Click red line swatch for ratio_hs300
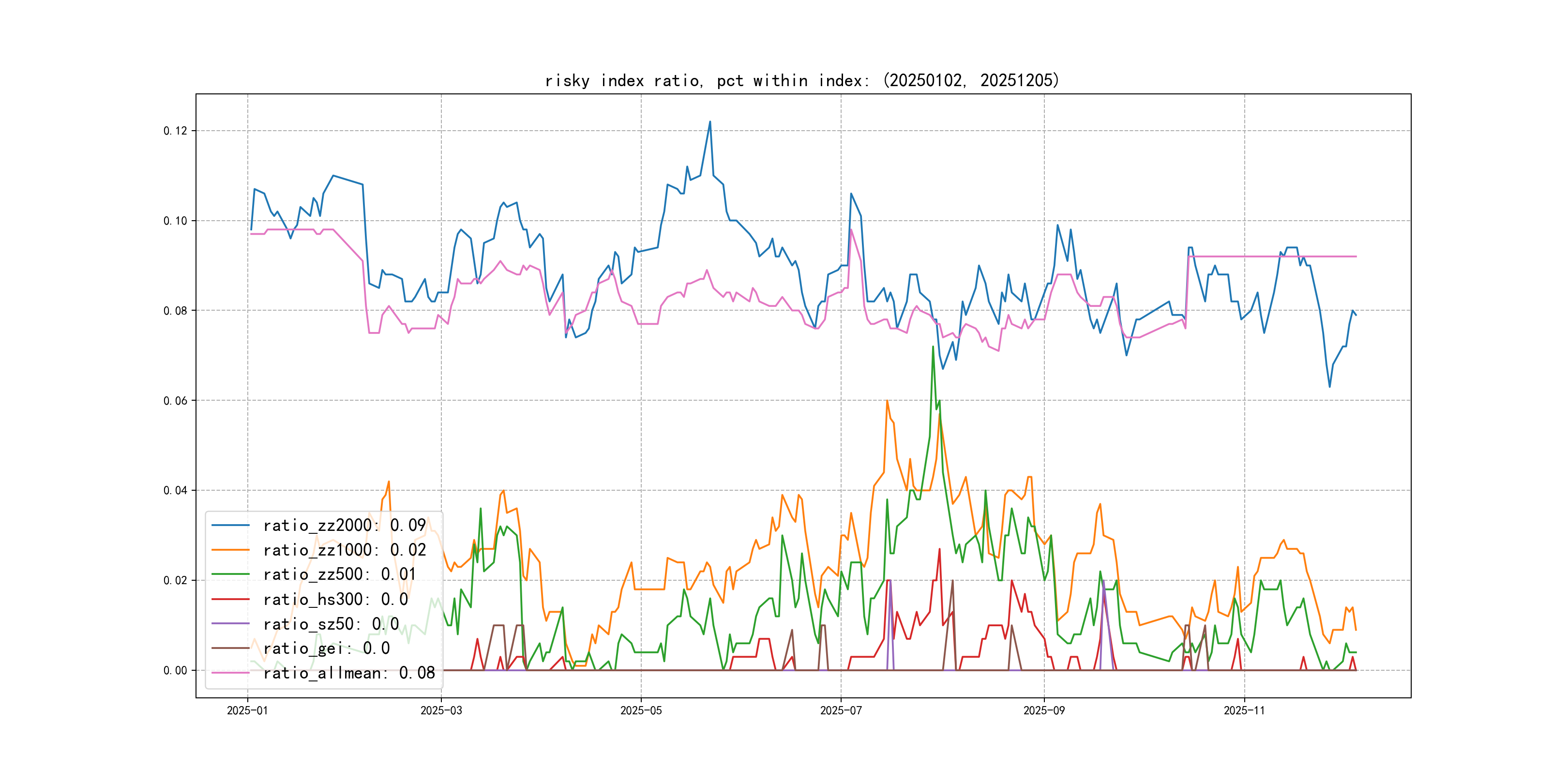Screen dimensions: 1568x784 pos(230,600)
